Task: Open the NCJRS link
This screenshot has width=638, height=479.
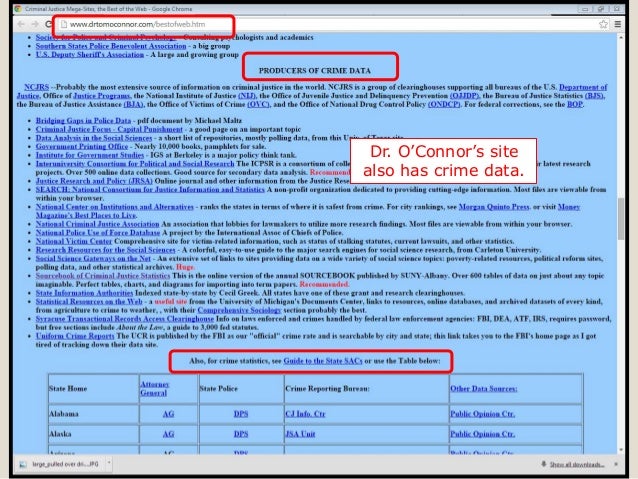Action: pos(37,87)
